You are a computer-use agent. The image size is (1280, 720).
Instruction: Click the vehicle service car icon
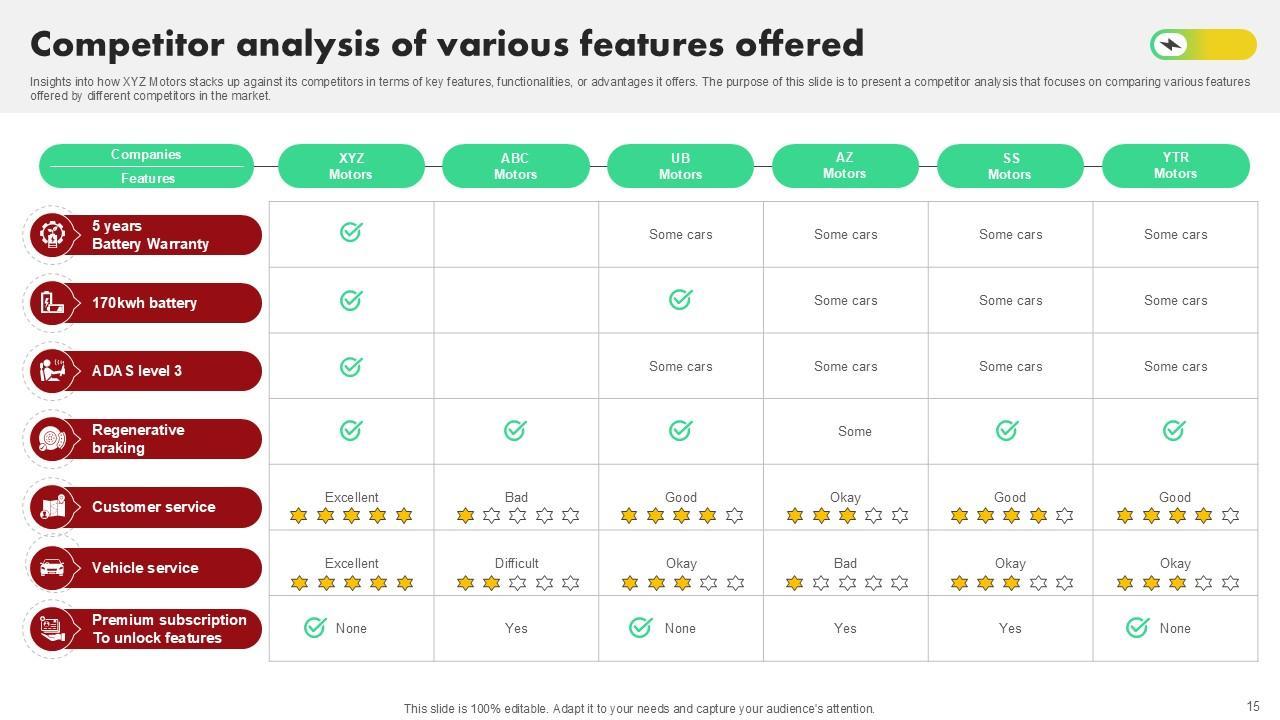52,568
